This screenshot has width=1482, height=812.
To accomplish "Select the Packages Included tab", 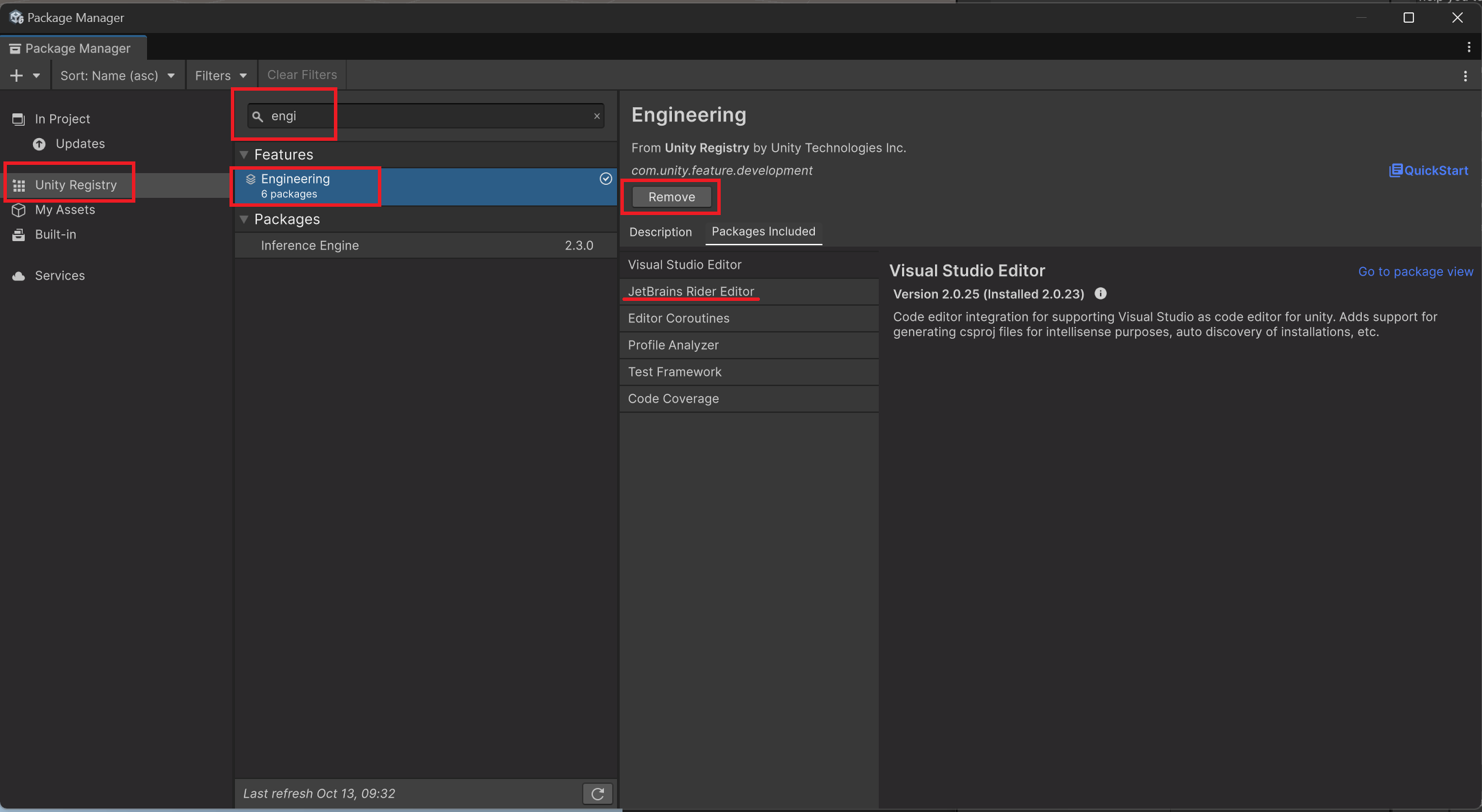I will click(763, 232).
